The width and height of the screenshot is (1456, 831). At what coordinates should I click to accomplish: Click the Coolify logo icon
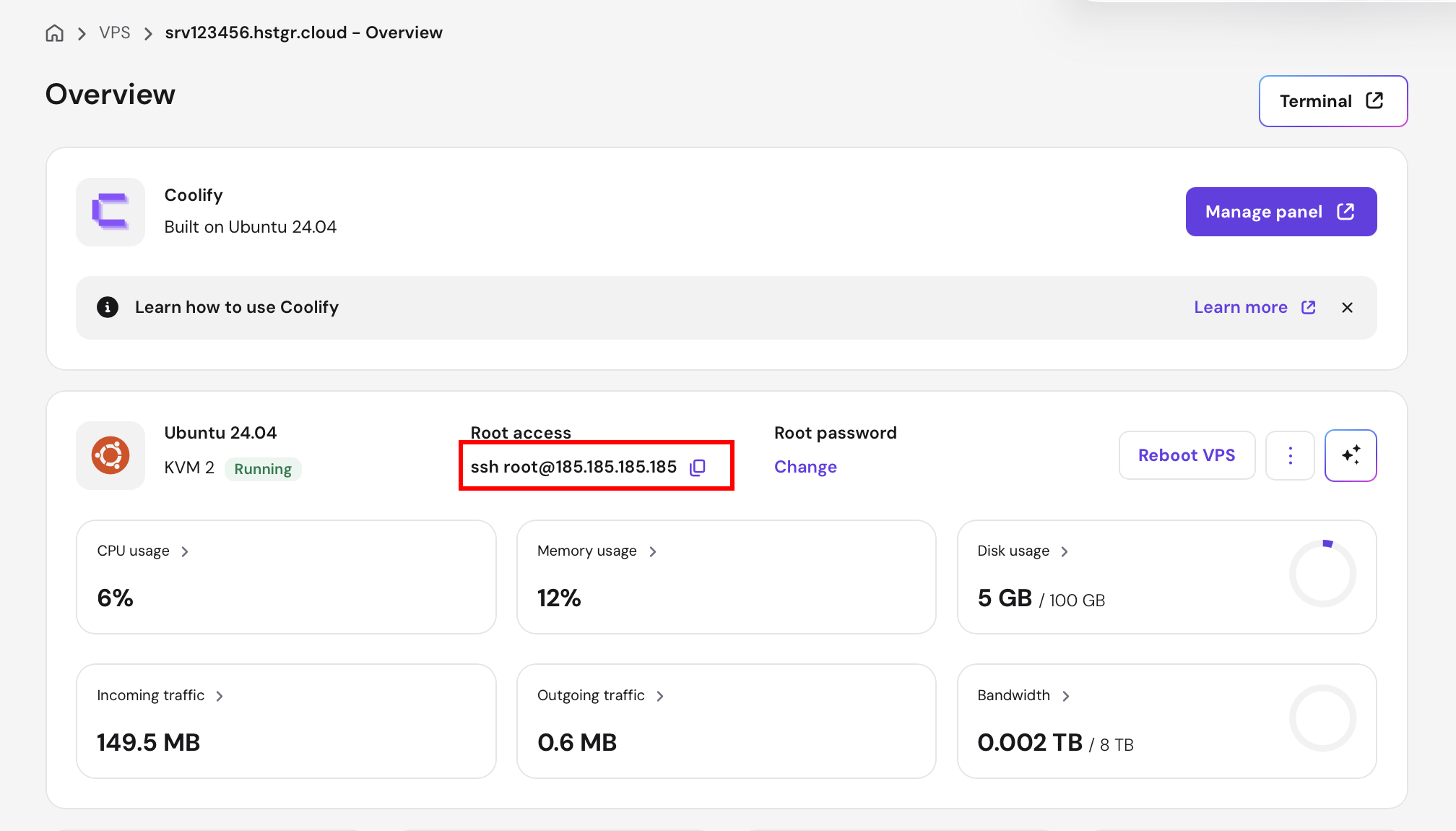click(x=110, y=212)
